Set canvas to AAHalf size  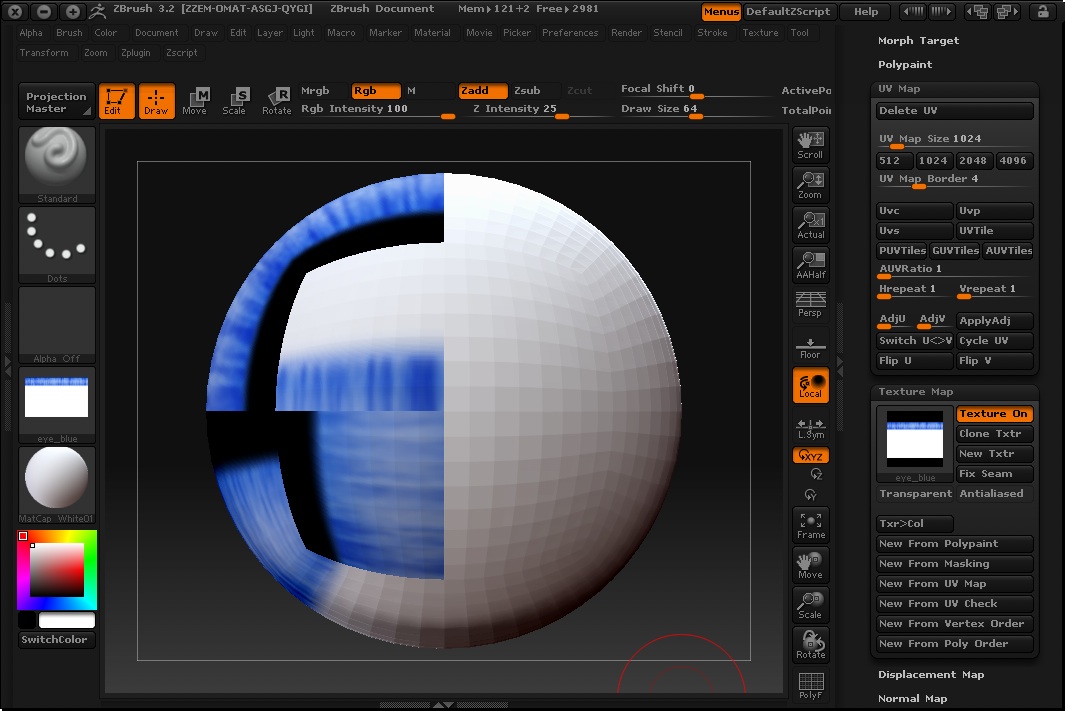click(810, 266)
